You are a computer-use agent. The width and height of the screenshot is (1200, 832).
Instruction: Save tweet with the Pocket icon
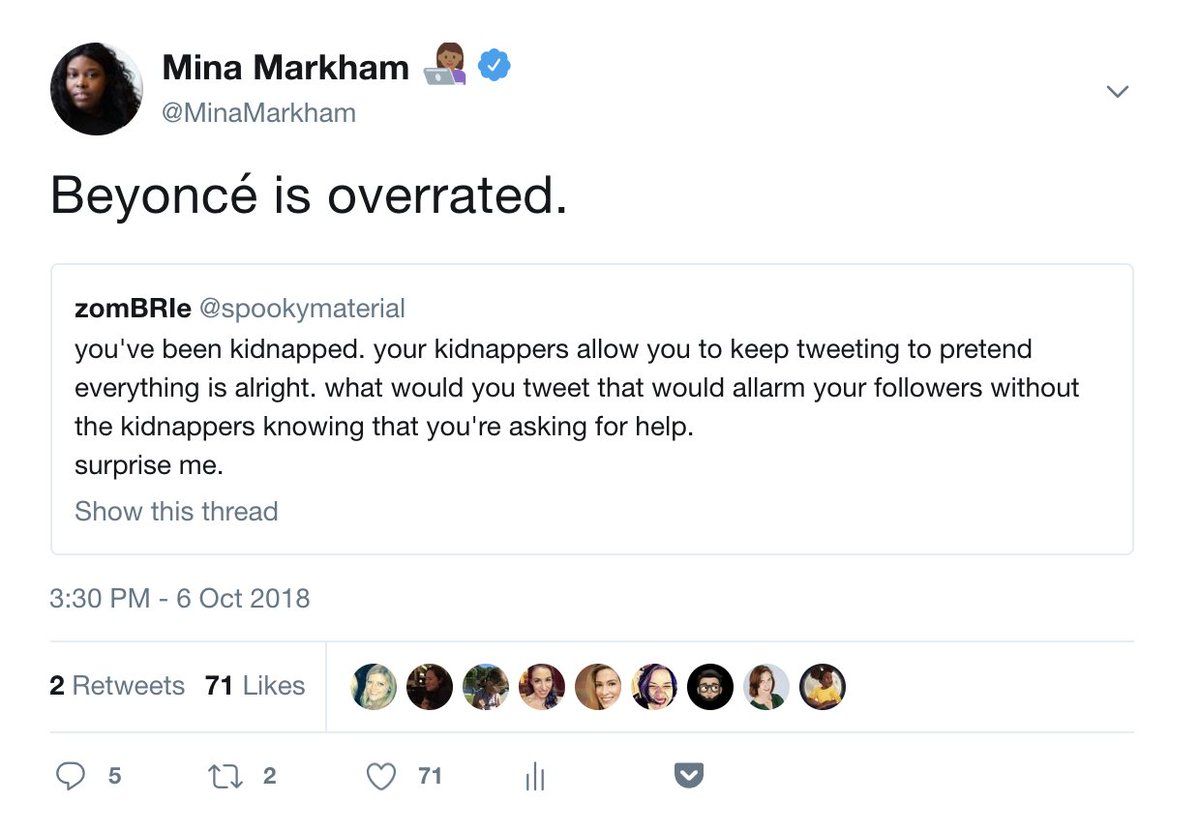click(x=689, y=776)
